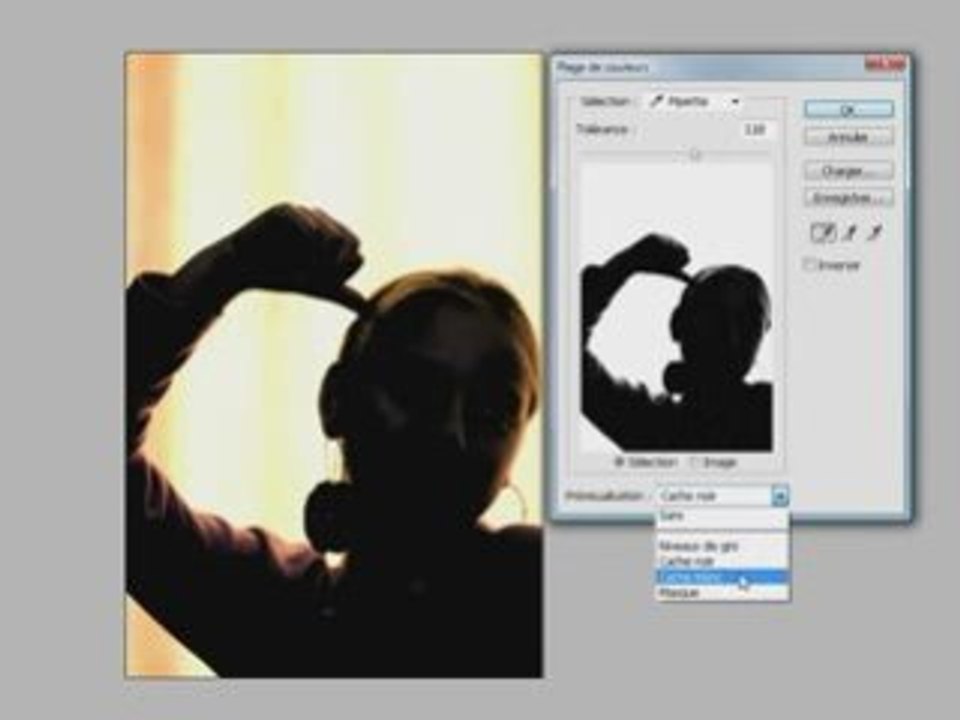Viewport: 960px width, 720px height.
Task: Click the silhouette preview in the dialog
Action: 677,308
